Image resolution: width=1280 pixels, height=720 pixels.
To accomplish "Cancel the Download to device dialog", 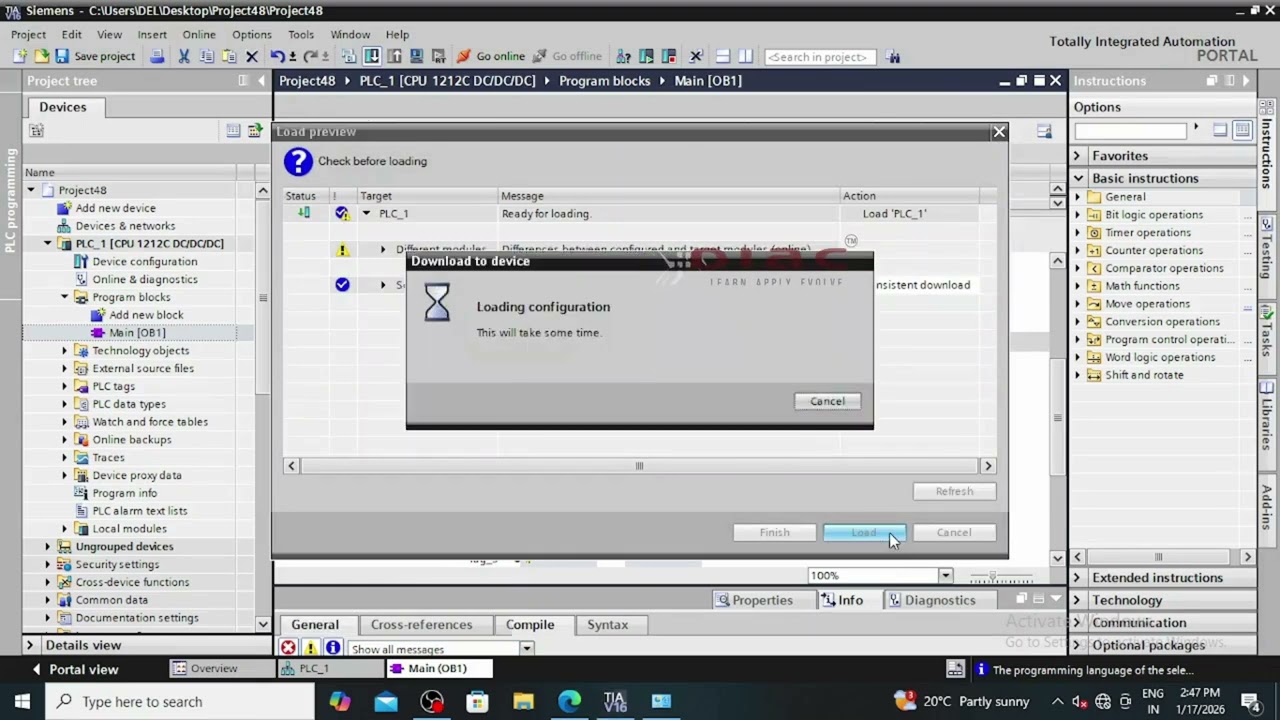I will [827, 401].
